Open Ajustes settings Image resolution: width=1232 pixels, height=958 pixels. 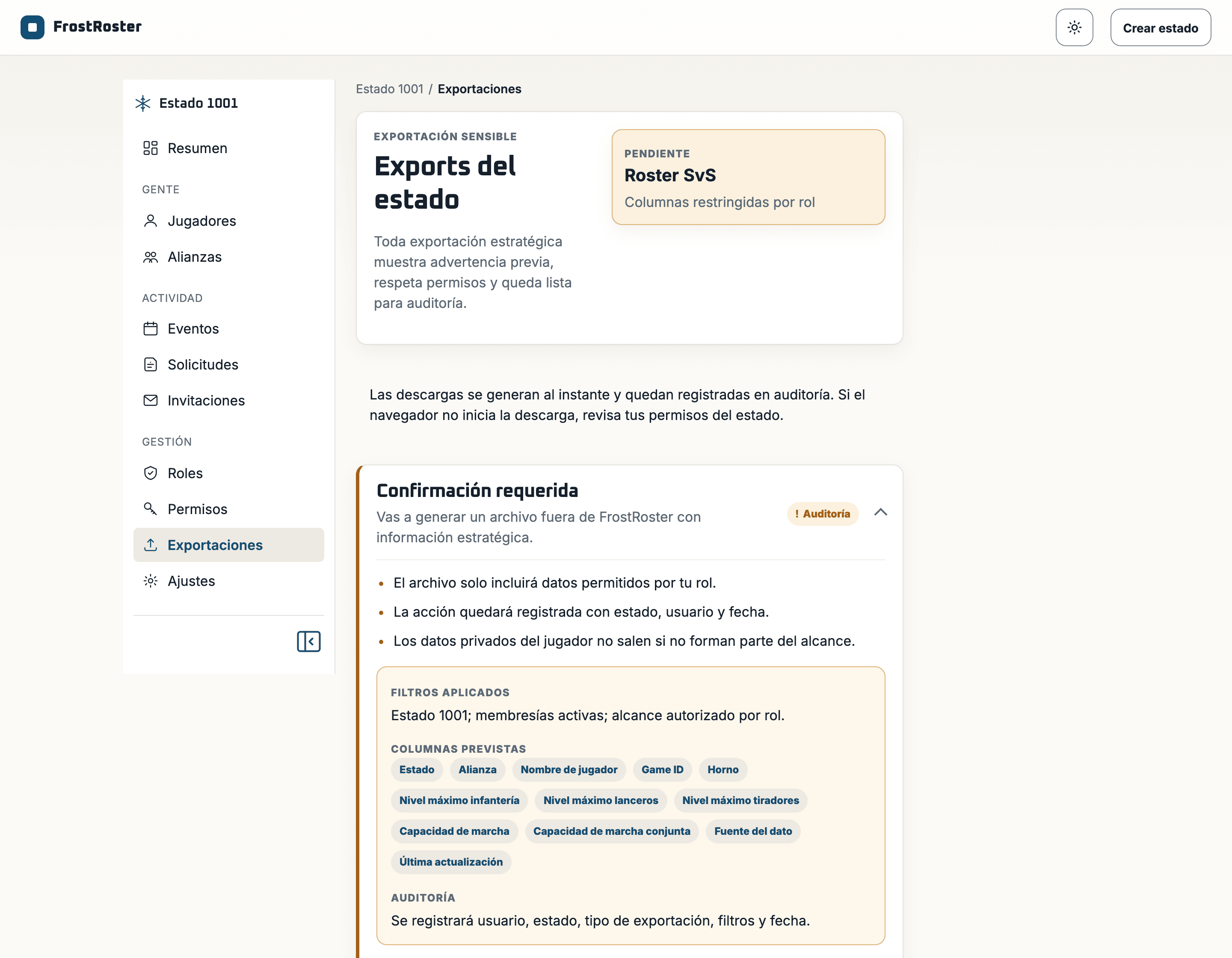[228, 581]
